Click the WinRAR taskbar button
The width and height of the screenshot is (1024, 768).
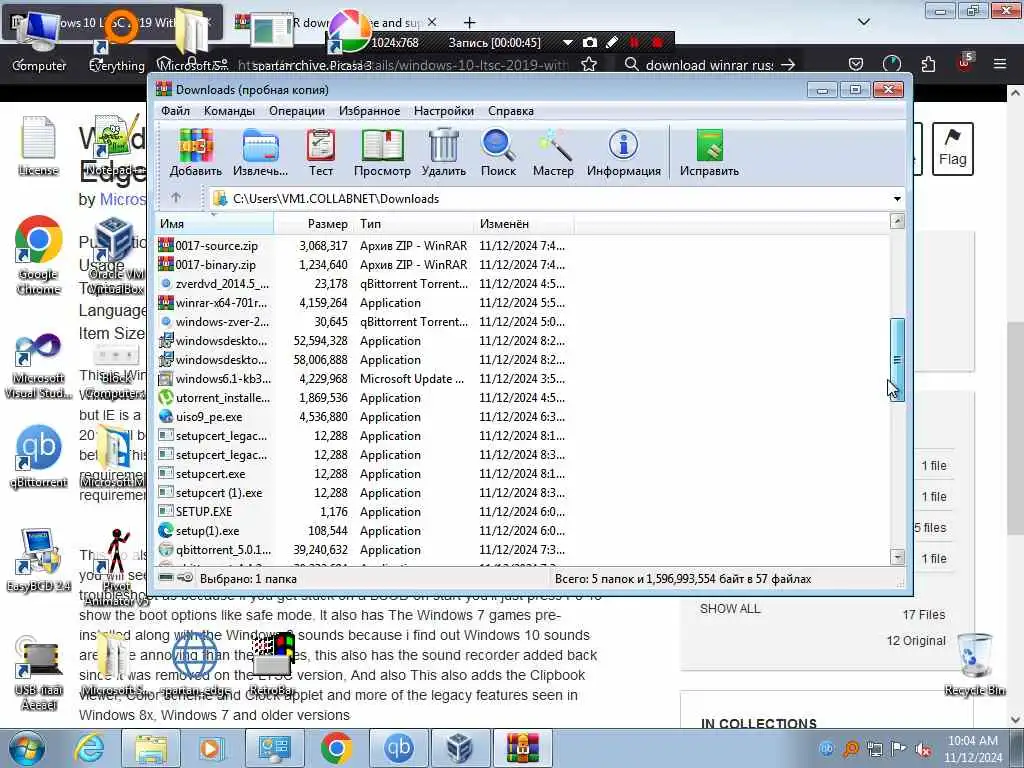point(520,748)
